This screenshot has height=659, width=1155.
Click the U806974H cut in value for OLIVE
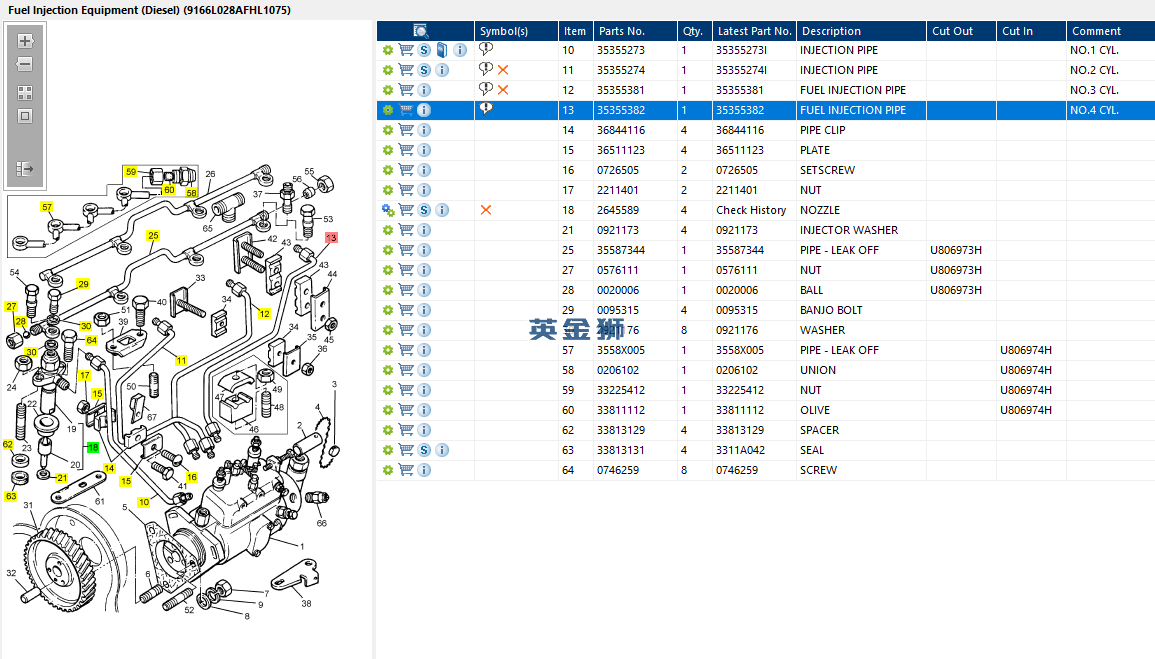(x=1026, y=410)
